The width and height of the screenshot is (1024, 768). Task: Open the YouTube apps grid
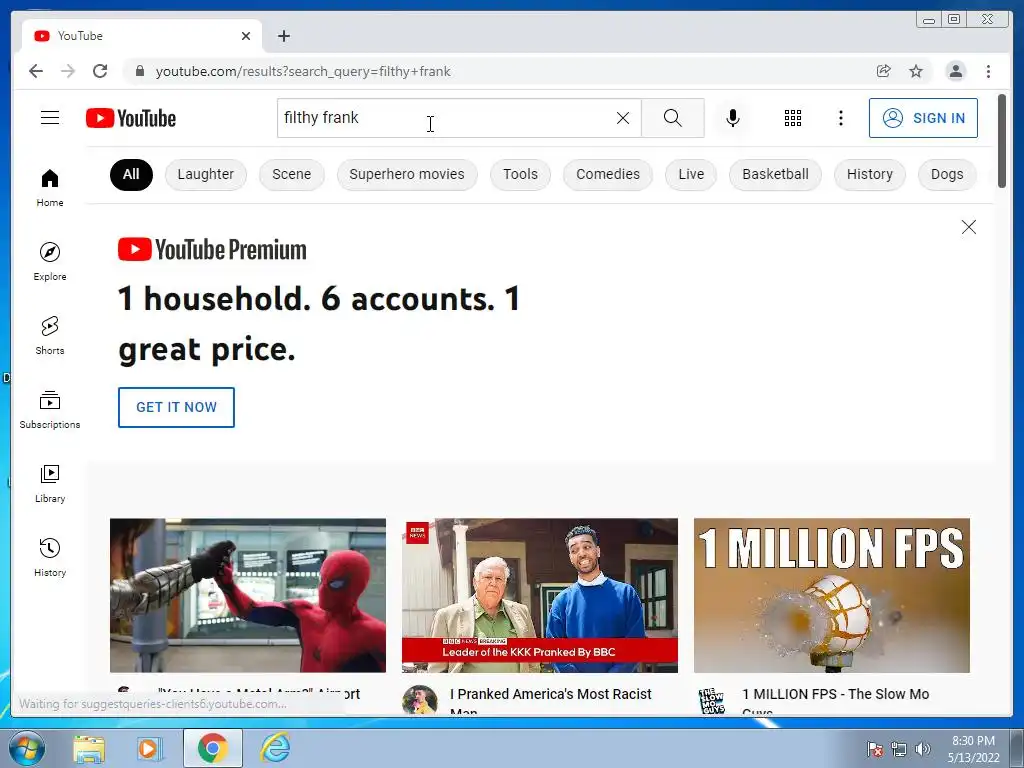click(x=792, y=118)
